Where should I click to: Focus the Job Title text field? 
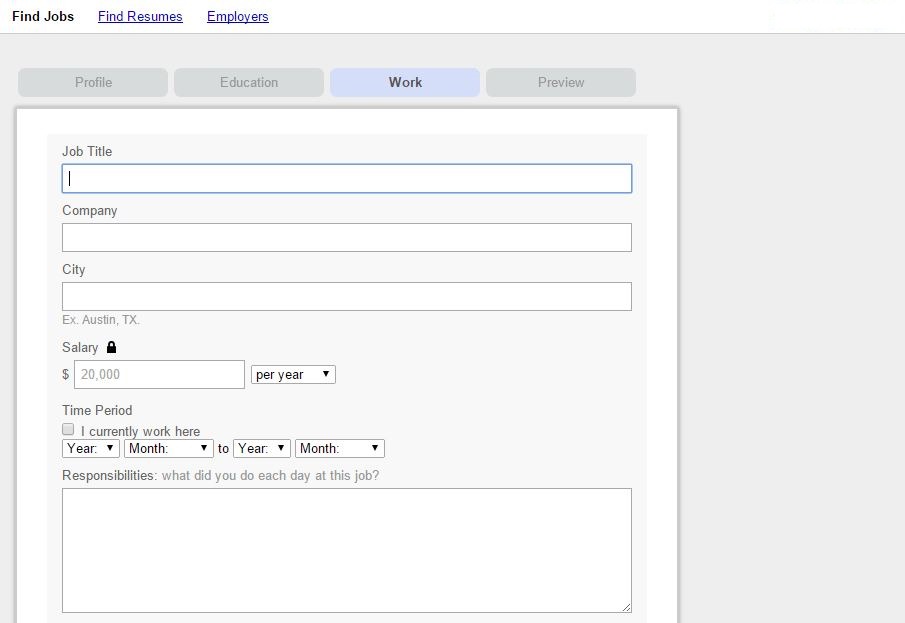pos(347,178)
